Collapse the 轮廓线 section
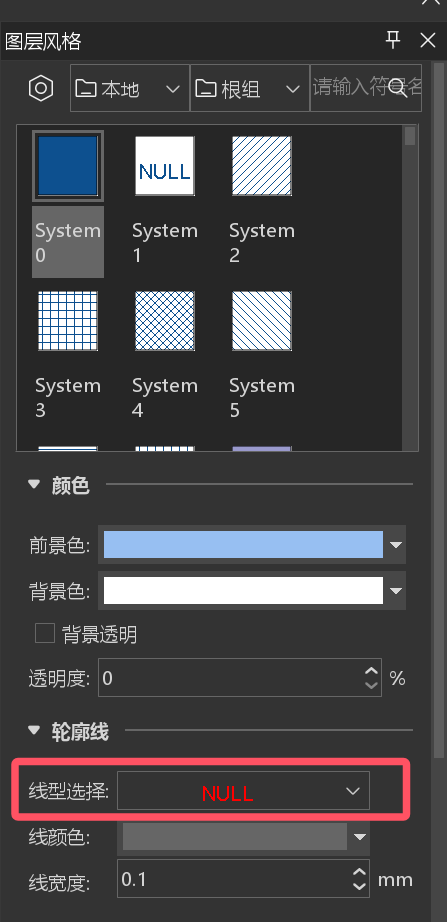This screenshot has height=922, width=447. pos(34,731)
